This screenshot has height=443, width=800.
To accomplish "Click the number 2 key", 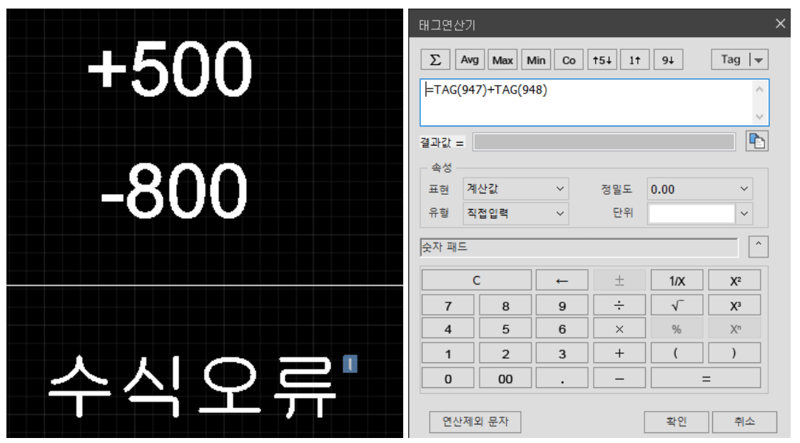I will click(505, 353).
